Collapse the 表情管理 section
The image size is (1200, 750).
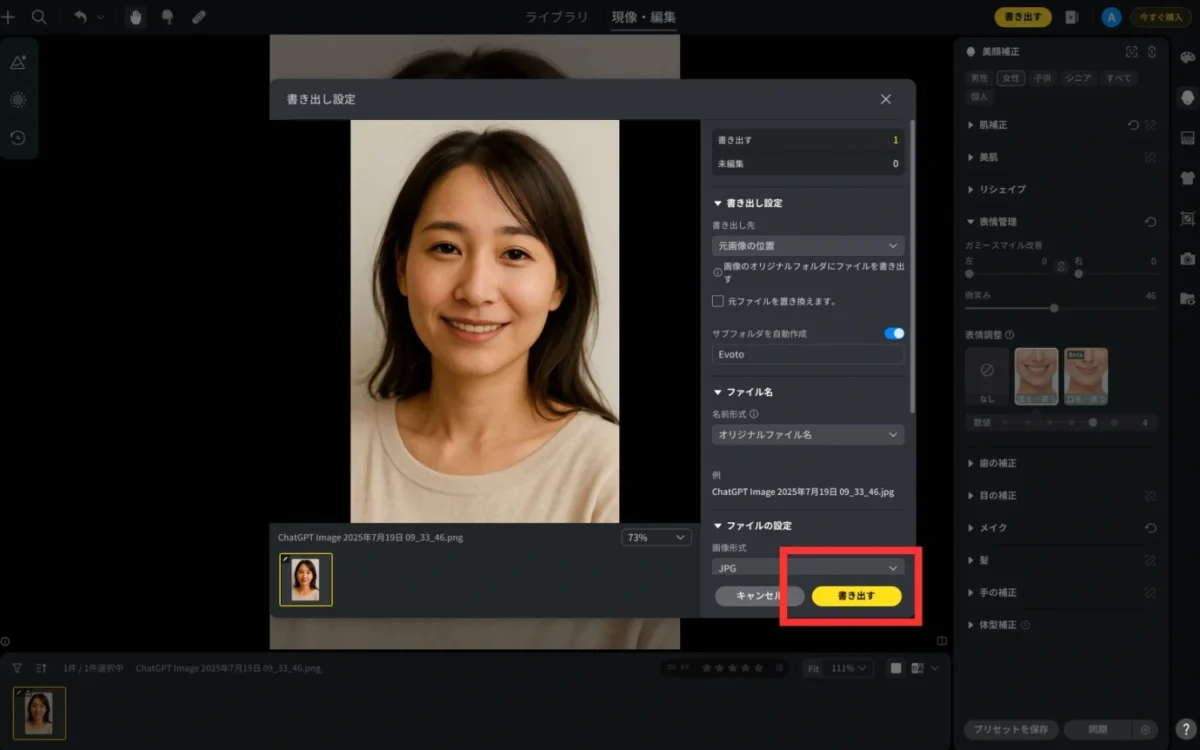point(992,222)
